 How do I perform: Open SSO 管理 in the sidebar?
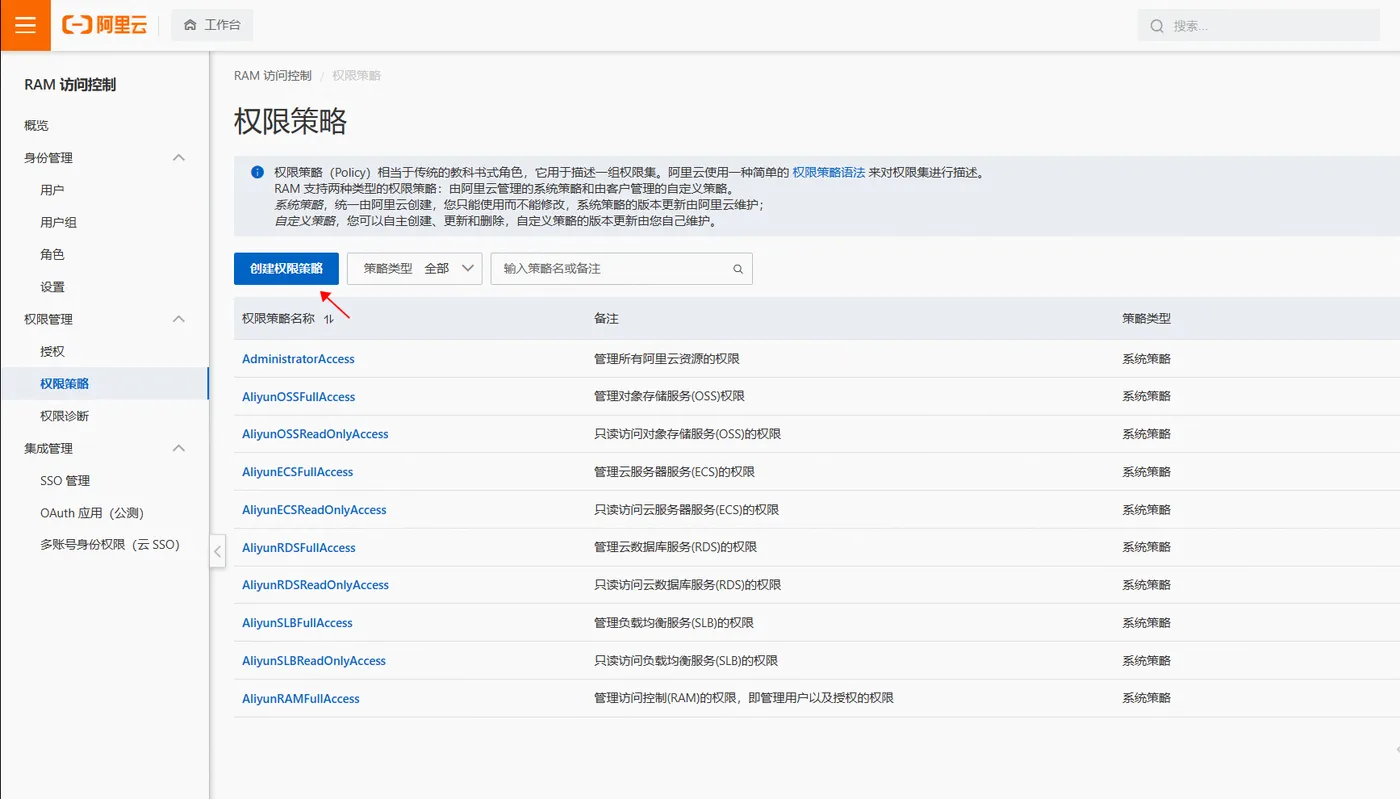click(x=65, y=481)
